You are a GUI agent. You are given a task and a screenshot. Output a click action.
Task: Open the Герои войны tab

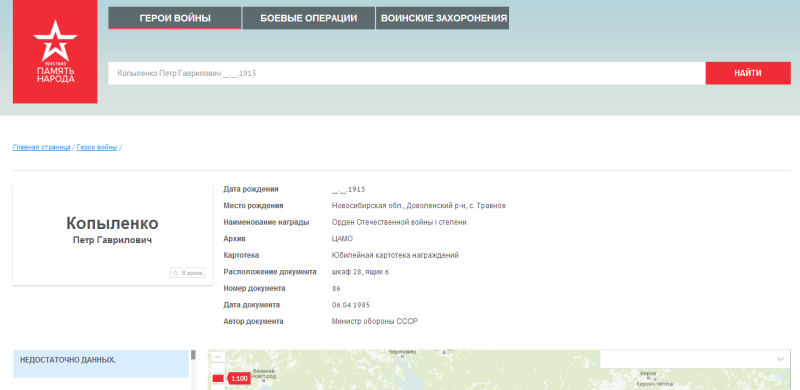174,18
